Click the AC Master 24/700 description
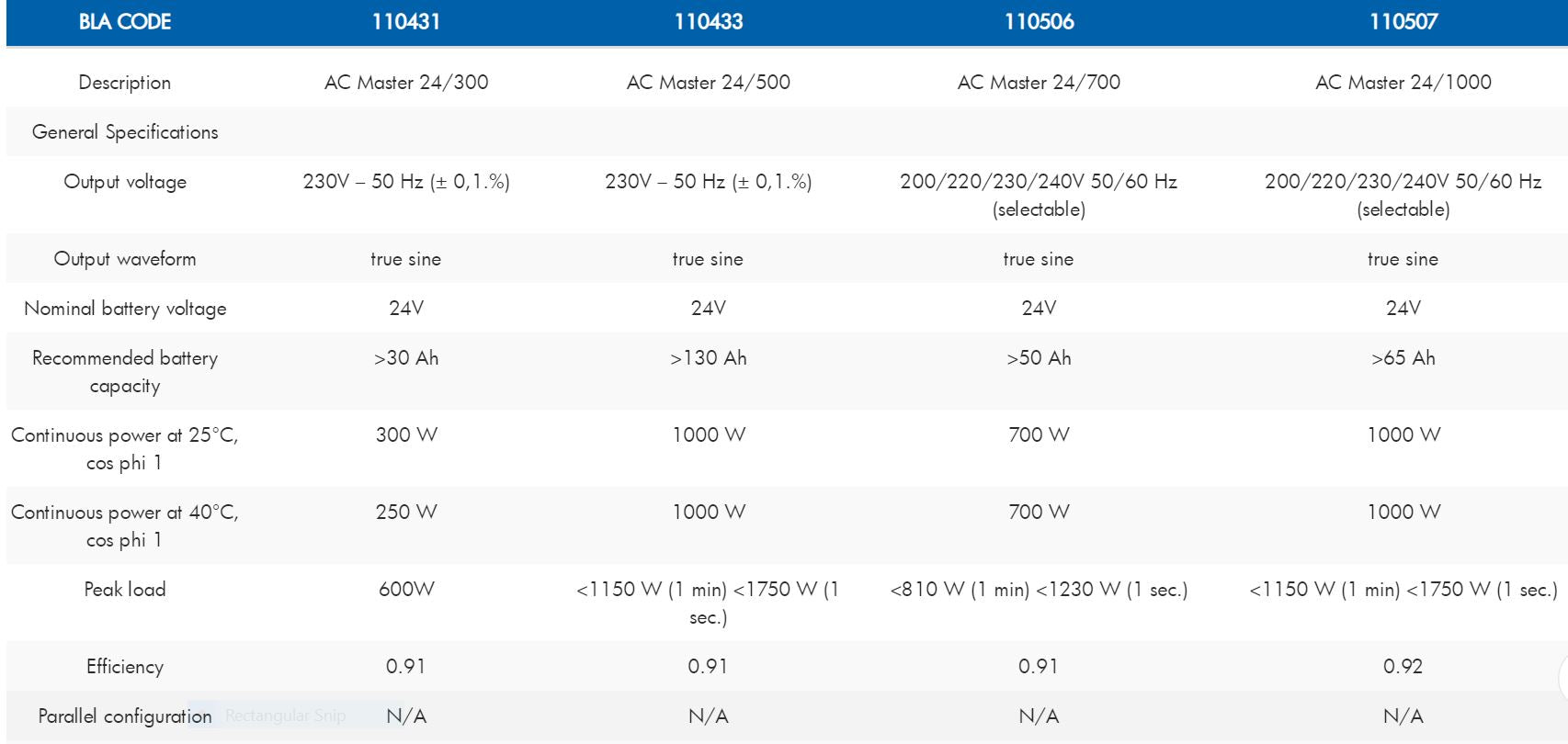 pyautogui.click(x=1039, y=83)
